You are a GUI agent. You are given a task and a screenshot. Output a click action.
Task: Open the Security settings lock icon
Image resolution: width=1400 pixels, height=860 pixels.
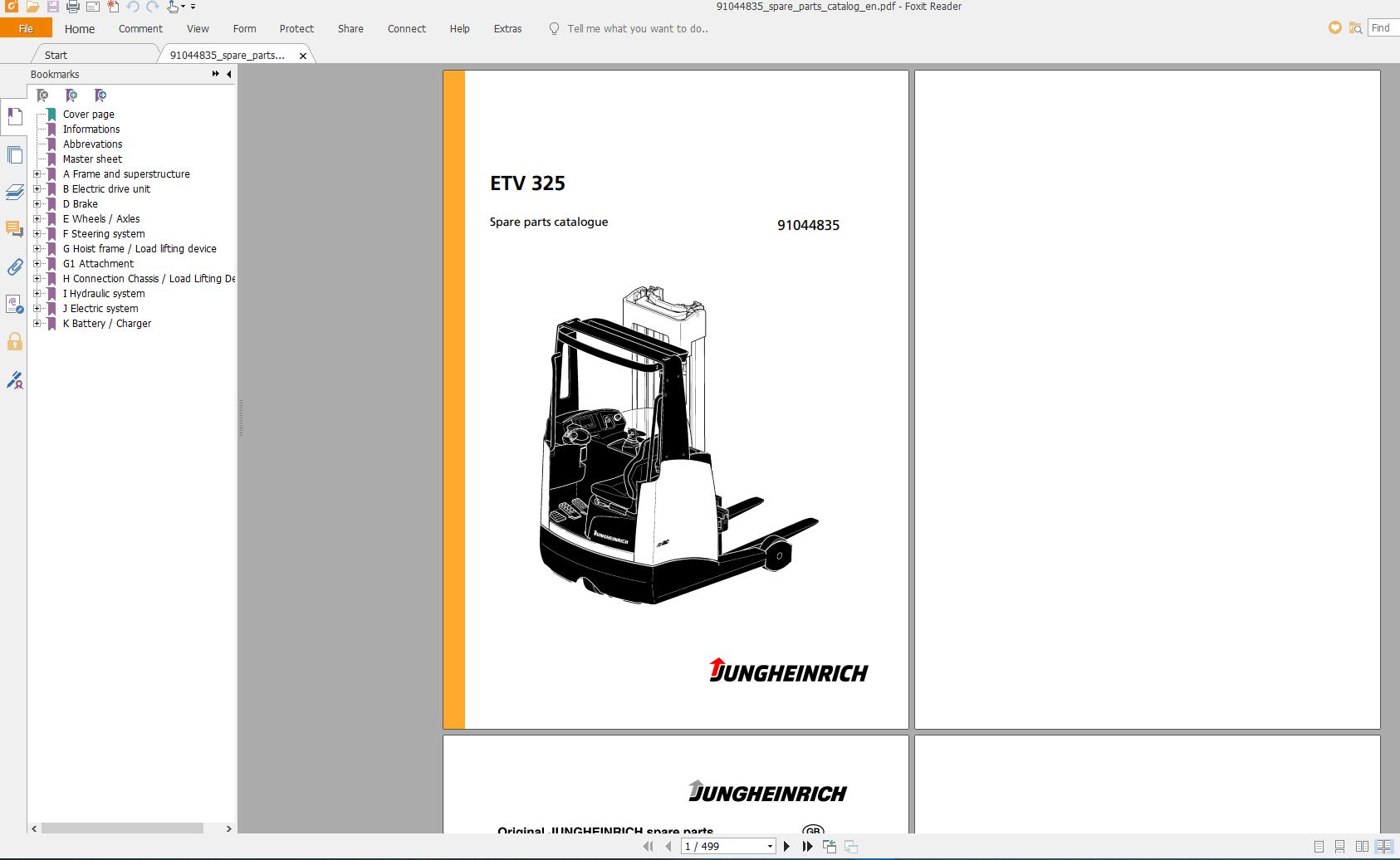[x=14, y=341]
